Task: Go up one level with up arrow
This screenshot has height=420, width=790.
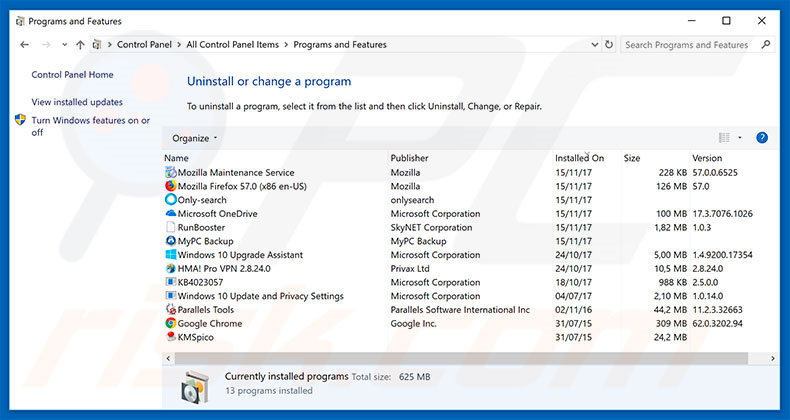Action: [80, 45]
